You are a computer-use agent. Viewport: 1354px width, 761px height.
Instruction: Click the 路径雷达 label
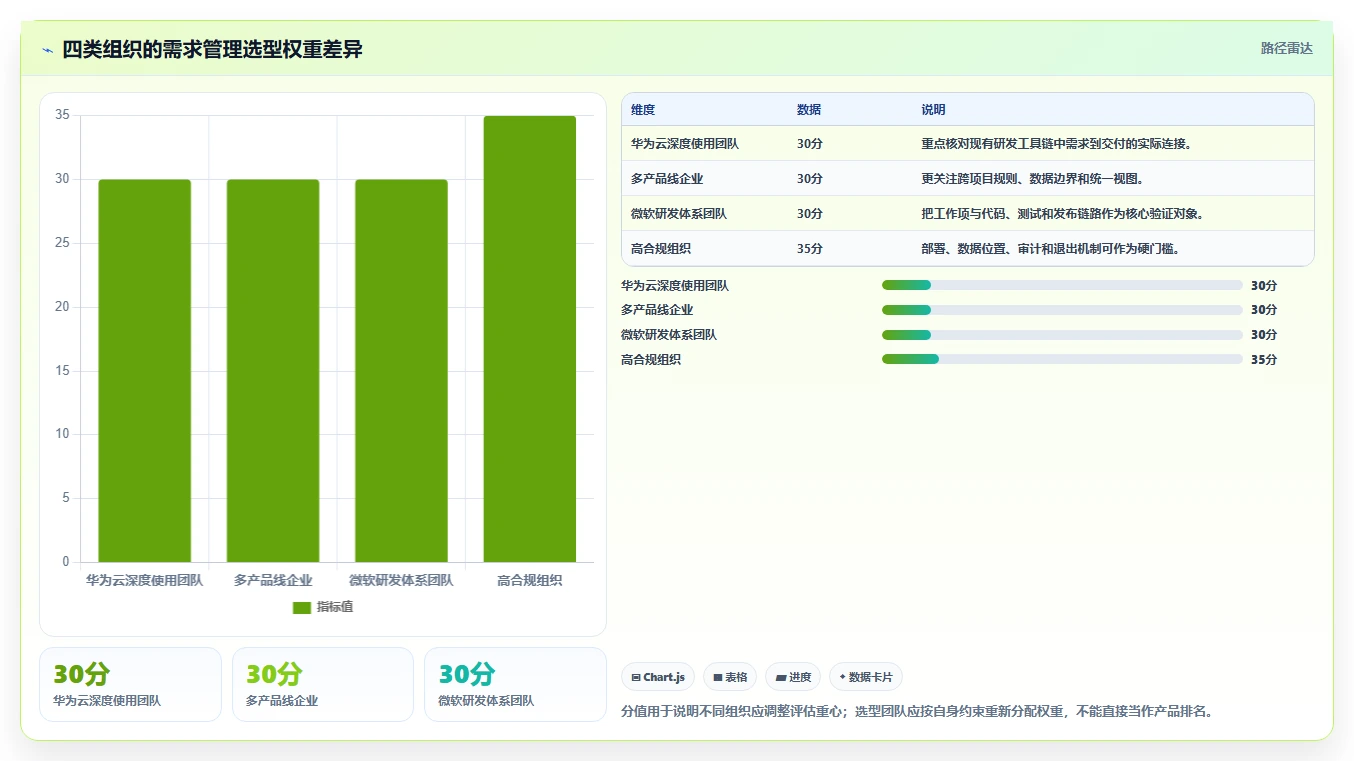click(1286, 48)
